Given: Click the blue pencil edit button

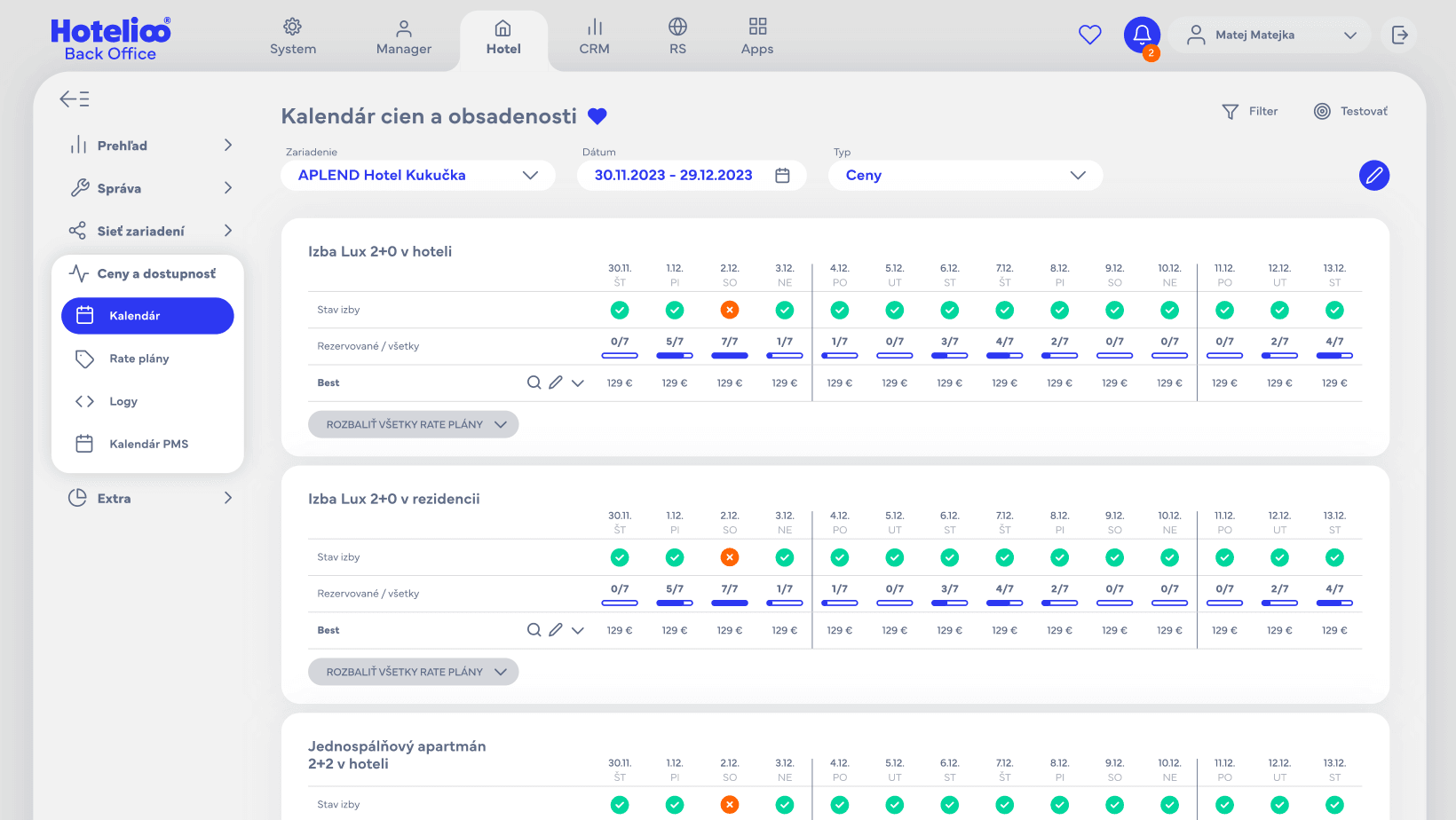Looking at the screenshot, I should pos(1373,176).
